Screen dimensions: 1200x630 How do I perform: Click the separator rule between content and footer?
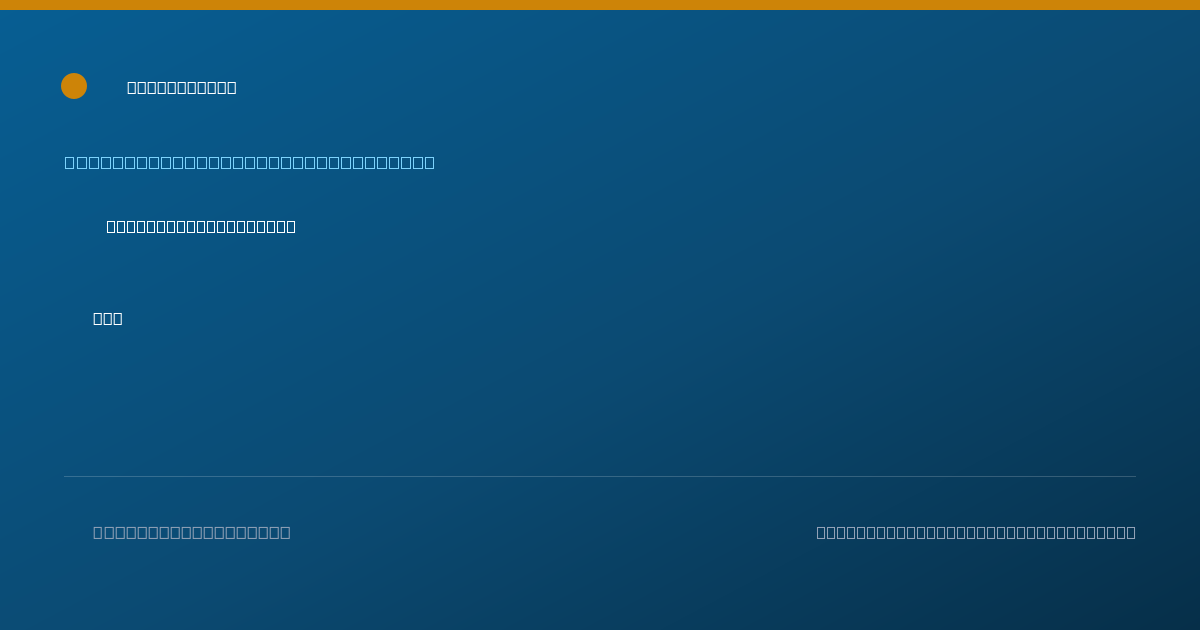coord(600,476)
